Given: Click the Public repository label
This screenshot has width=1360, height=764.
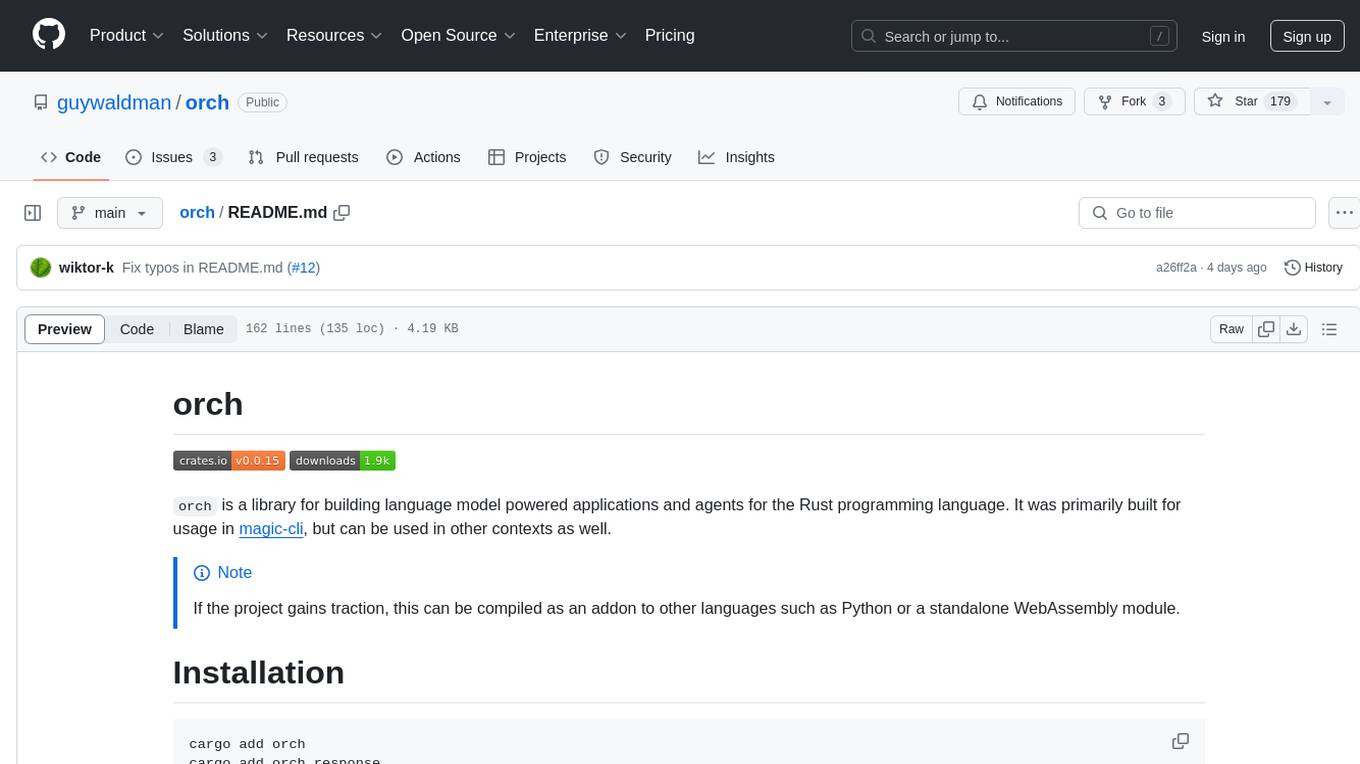Looking at the screenshot, I should click(x=262, y=102).
